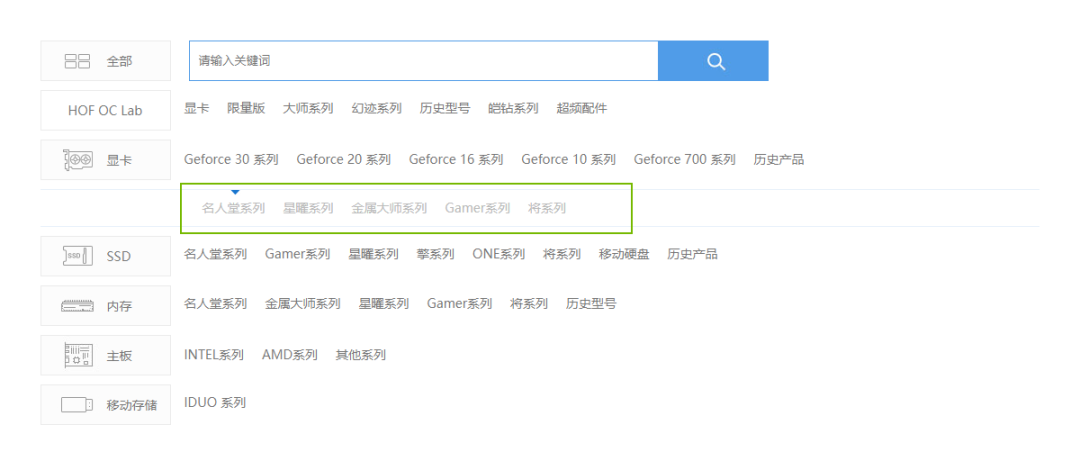Choose 金属大师系列 in Geforce 30 submenu

(389, 207)
